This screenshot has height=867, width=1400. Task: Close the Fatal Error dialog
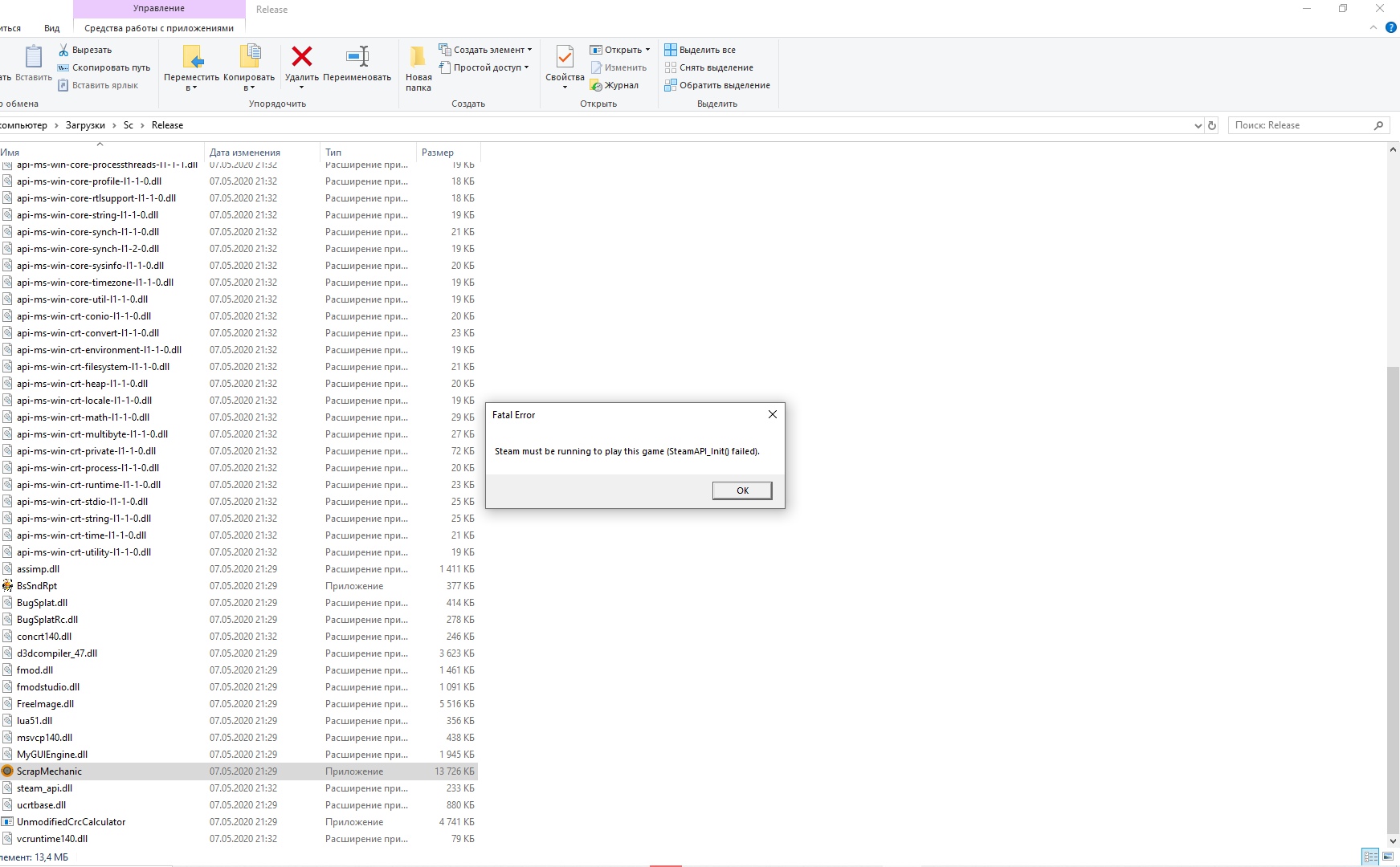[772, 415]
